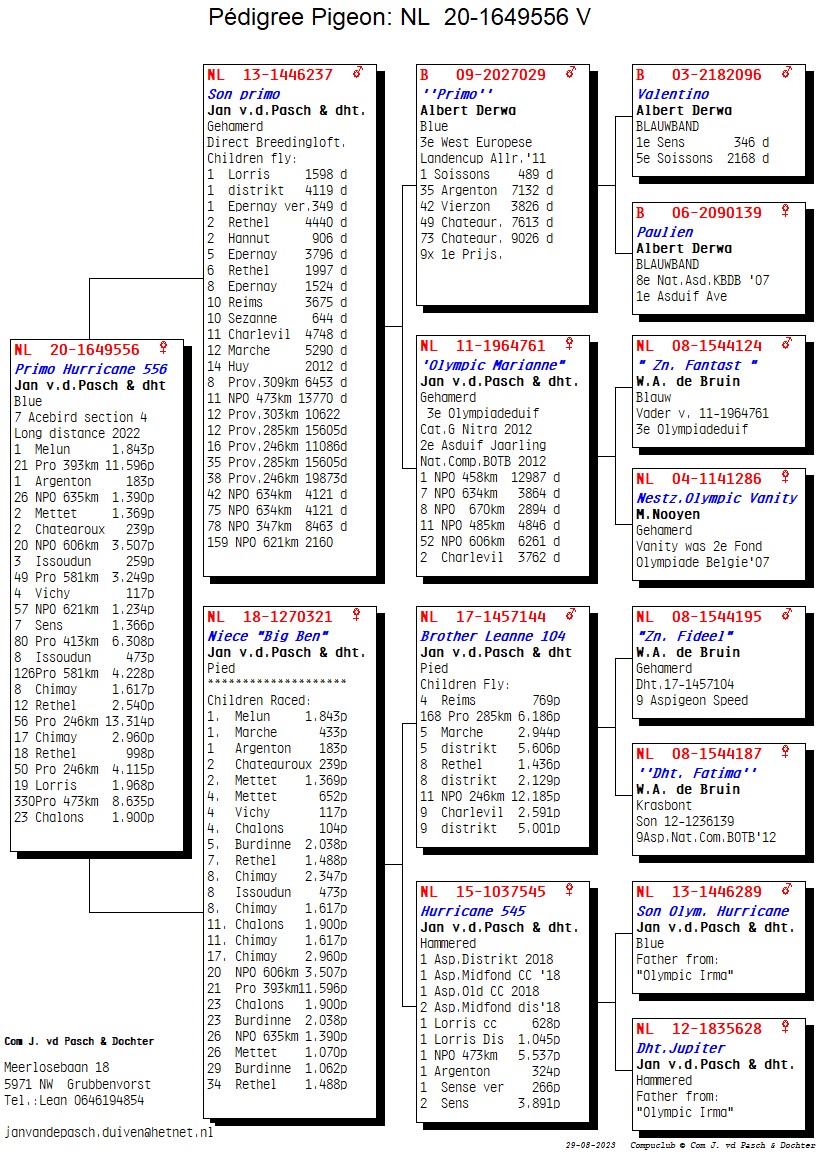Select the male symbol next to B 09-2027029
The width and height of the screenshot is (816, 1172).
pos(571,74)
